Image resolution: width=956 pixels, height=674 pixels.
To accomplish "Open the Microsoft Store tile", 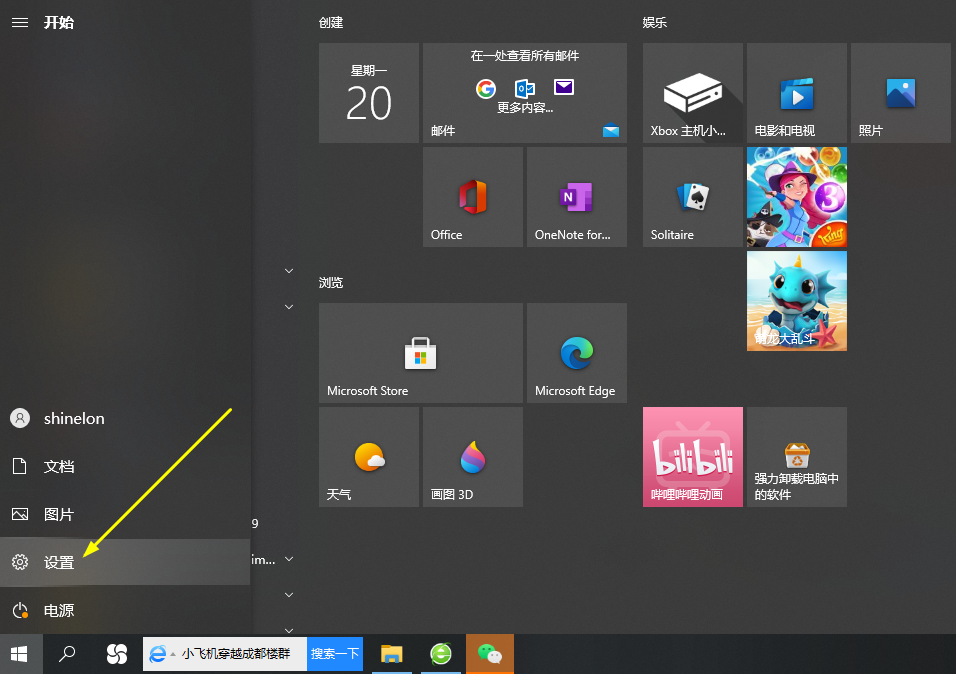I will [421, 353].
